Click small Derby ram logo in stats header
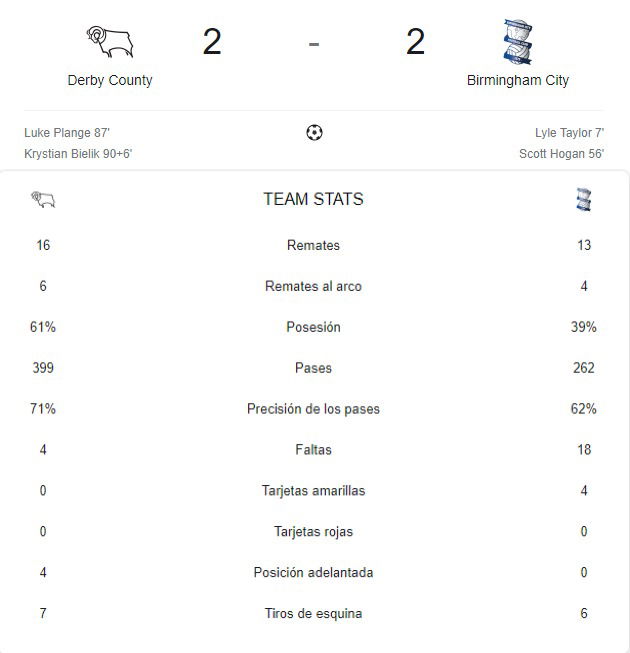This screenshot has height=653, width=630. (x=43, y=199)
